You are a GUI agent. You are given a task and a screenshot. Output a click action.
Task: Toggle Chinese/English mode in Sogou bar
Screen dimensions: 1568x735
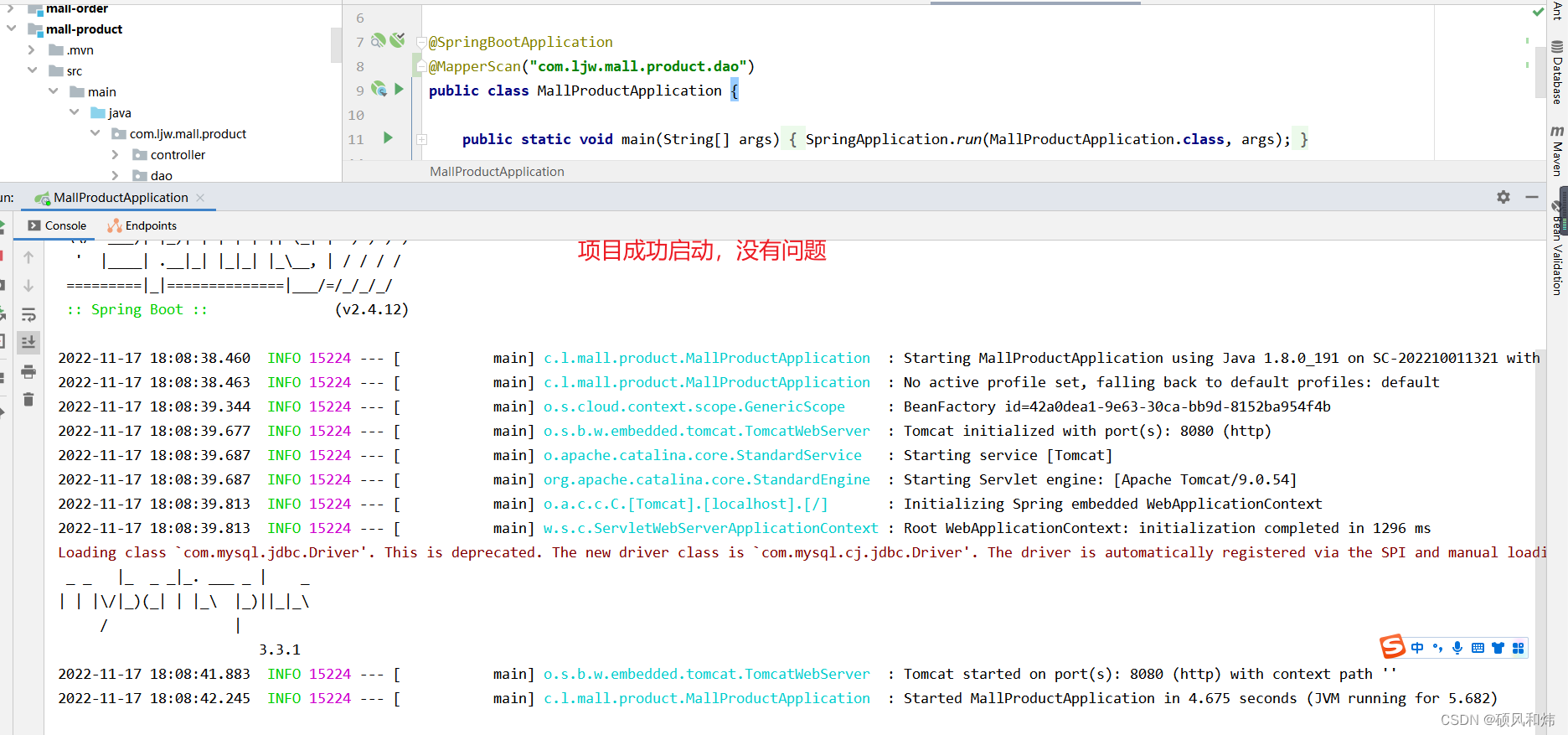[1417, 648]
